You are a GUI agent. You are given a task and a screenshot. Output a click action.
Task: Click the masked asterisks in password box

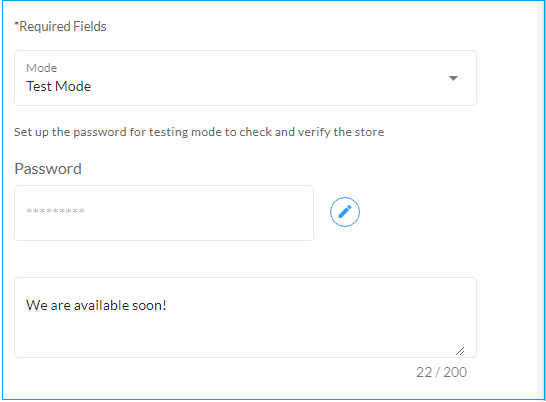pyautogui.click(x=55, y=211)
